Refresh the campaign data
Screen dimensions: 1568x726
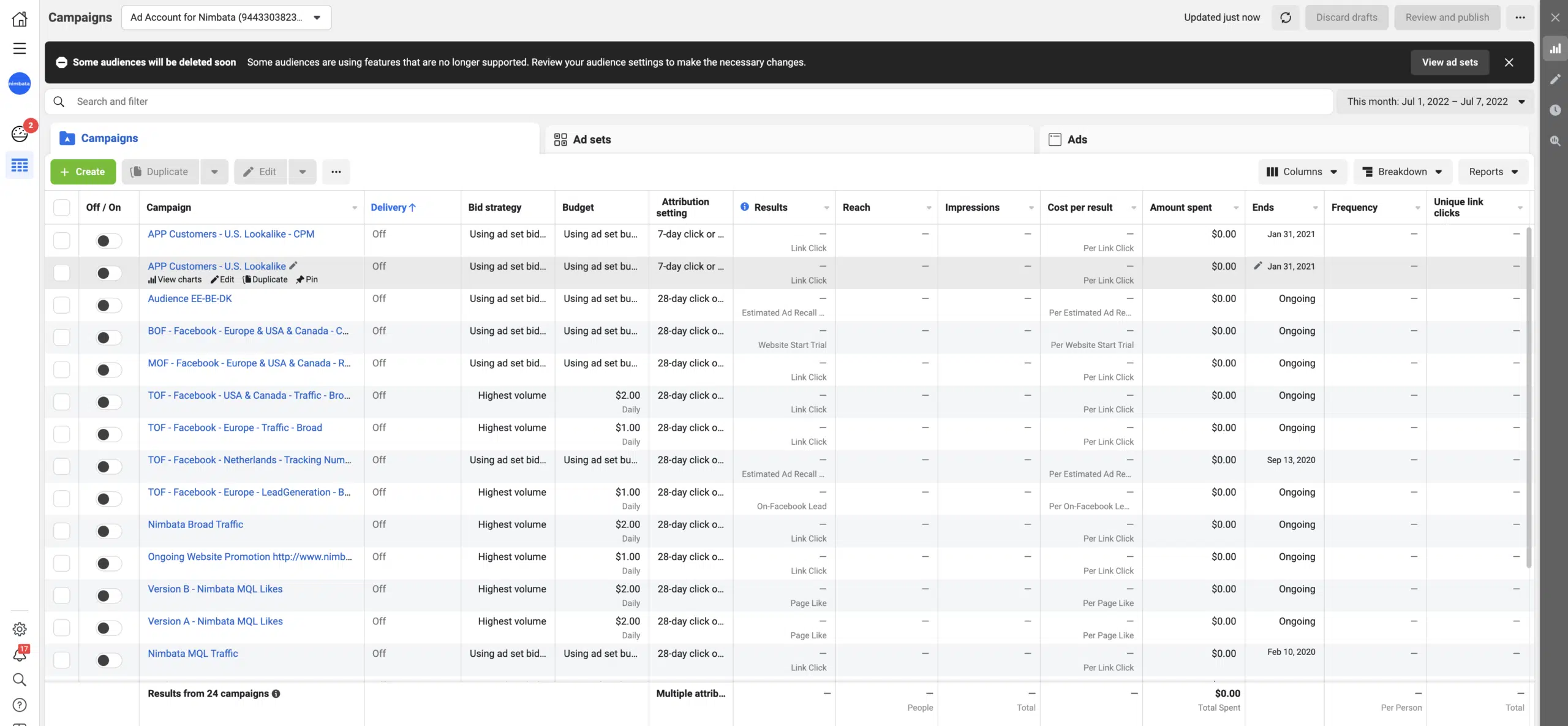tap(1286, 17)
